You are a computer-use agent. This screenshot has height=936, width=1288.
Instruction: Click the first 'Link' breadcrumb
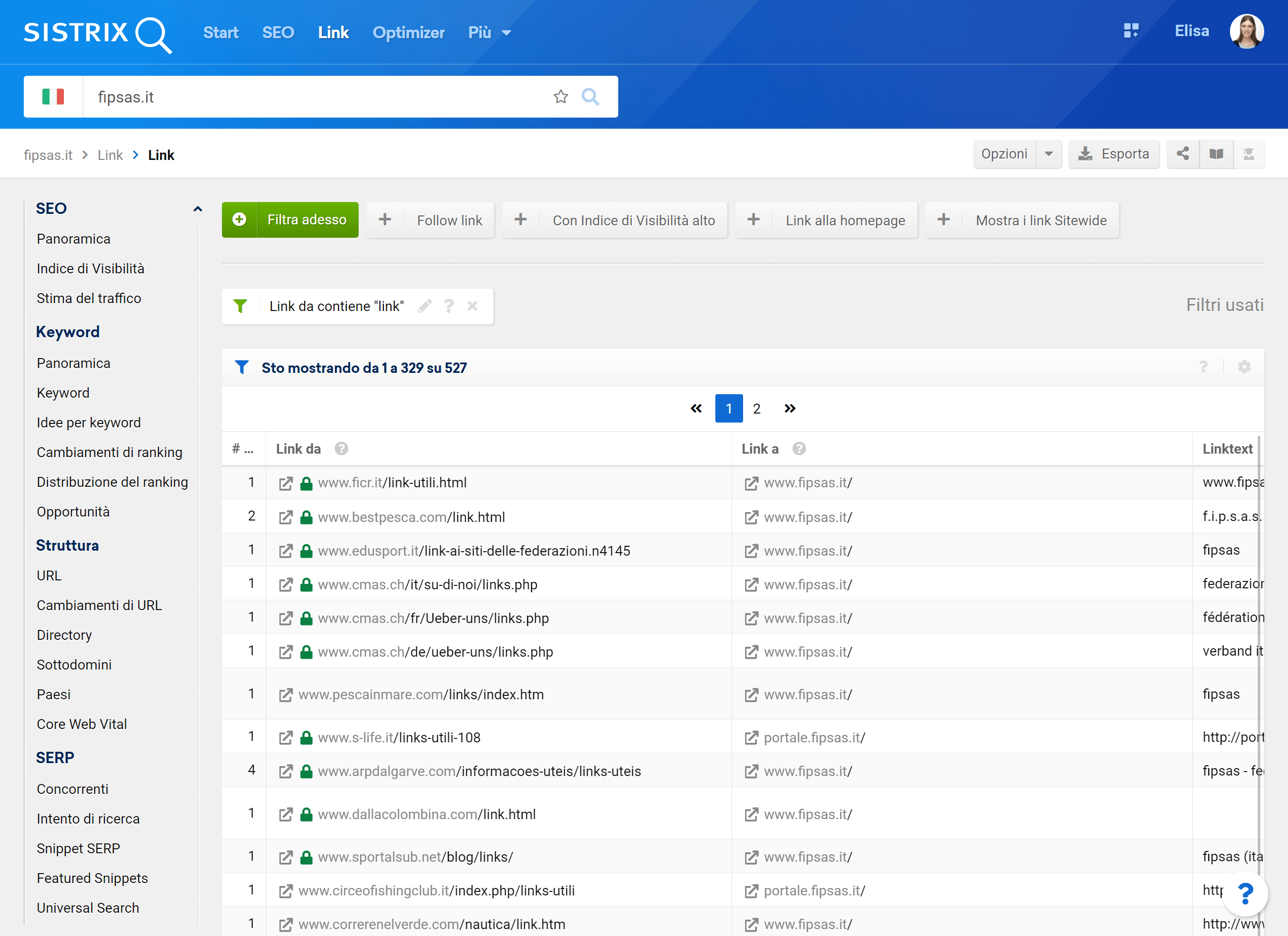(110, 155)
